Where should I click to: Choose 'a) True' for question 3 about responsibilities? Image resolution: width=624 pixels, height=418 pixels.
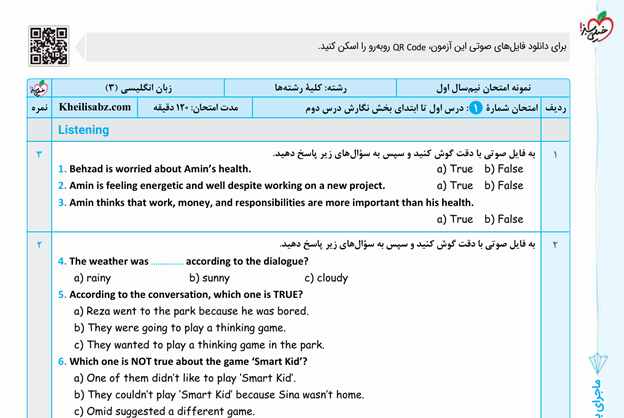coord(455,219)
